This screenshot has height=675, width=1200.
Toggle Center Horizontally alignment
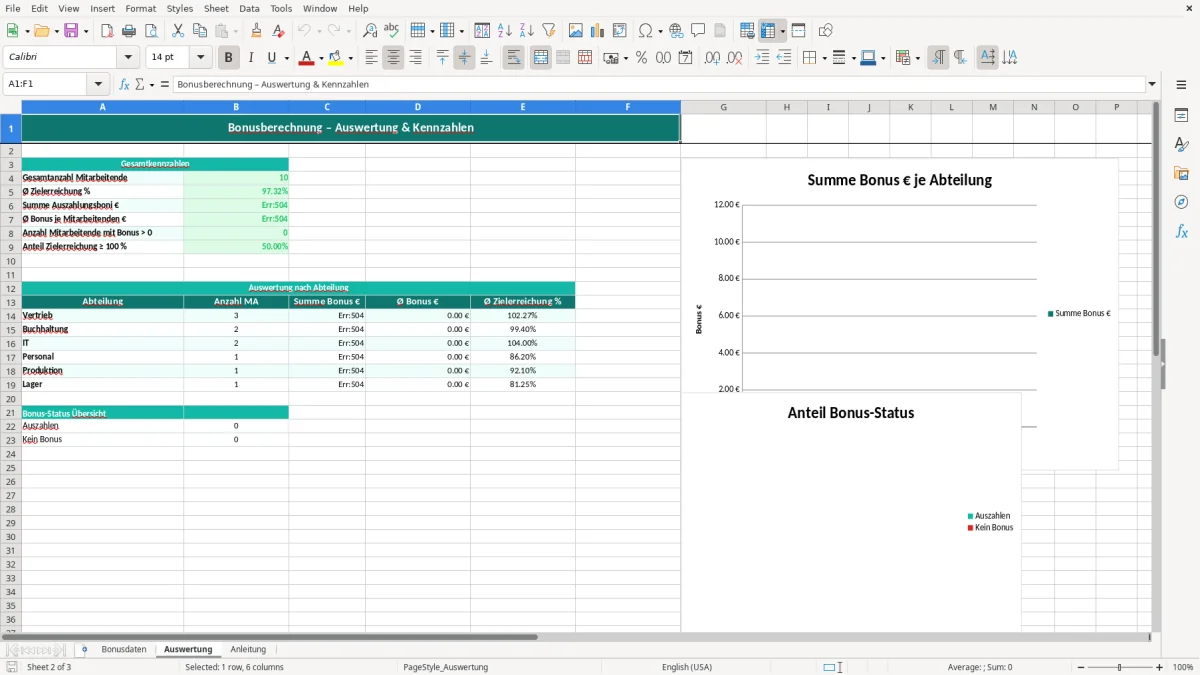click(x=393, y=58)
